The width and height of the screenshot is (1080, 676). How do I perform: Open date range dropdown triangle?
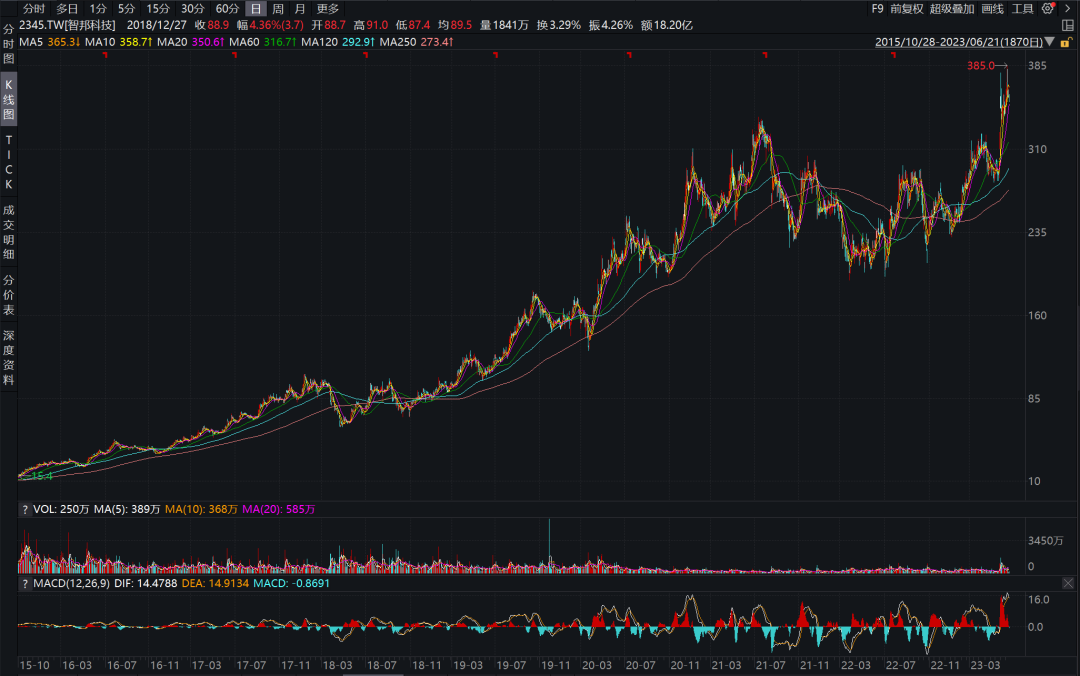click(1049, 42)
